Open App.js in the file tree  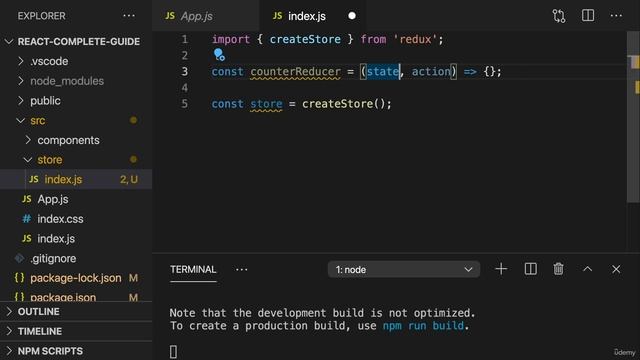pos(76,199)
